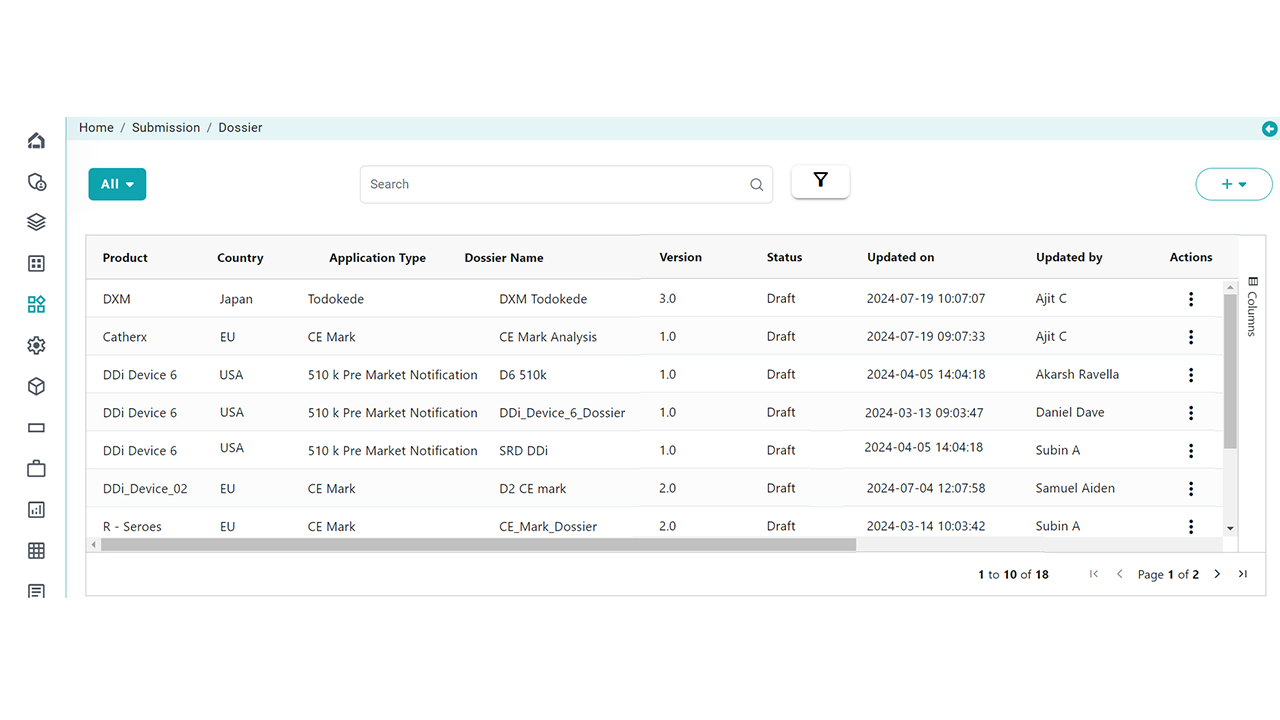Collapse panel using teal arrow icon
This screenshot has width=1280, height=720.
[1269, 129]
